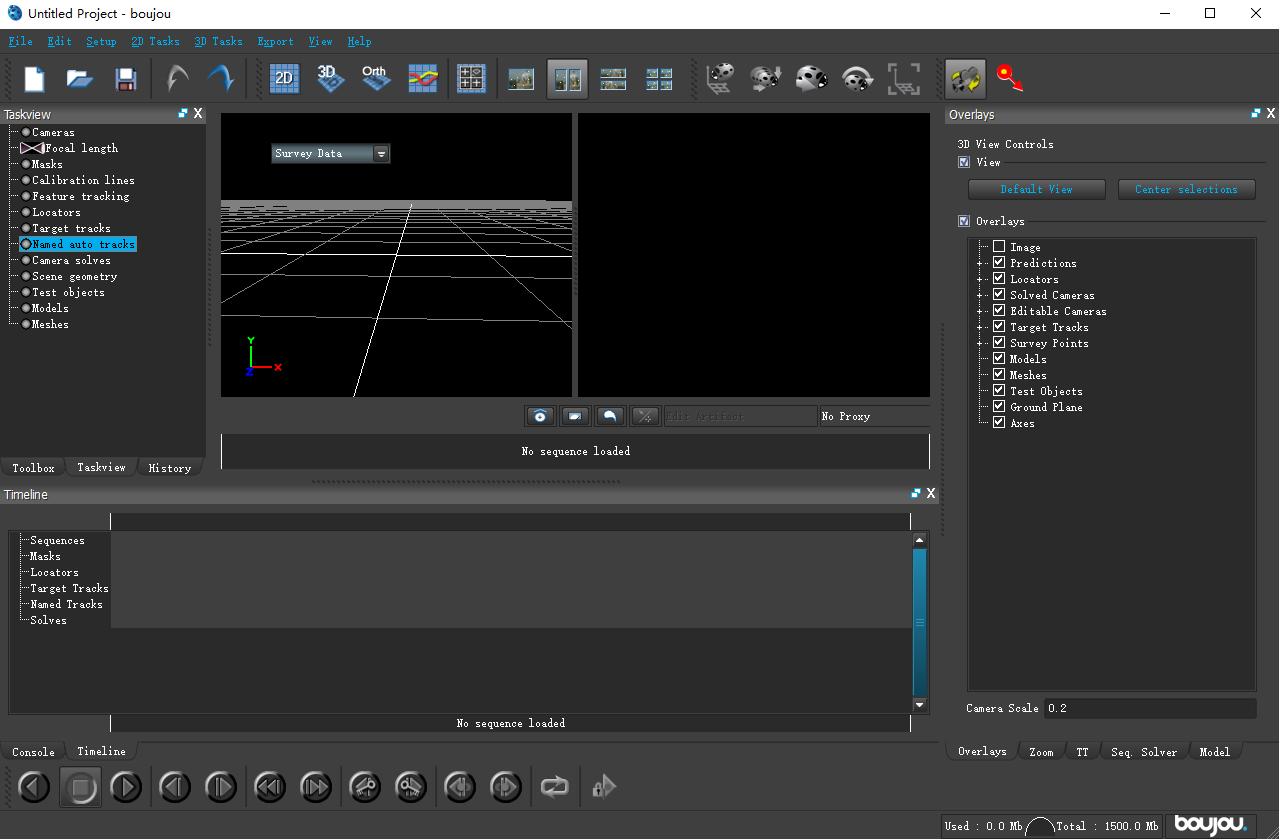Click the ladybug with circular arrow icon
Image resolution: width=1279 pixels, height=839 pixels.
pos(858,79)
